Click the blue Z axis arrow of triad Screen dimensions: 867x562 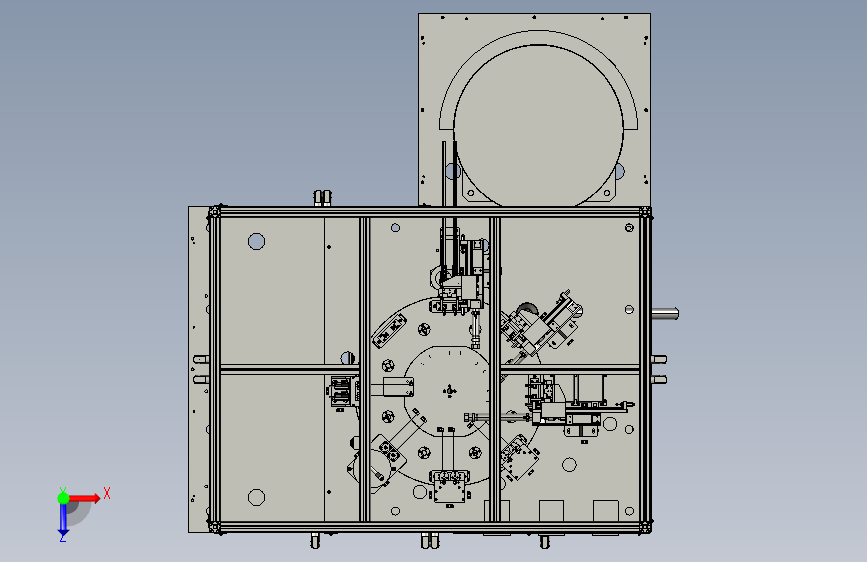63,519
